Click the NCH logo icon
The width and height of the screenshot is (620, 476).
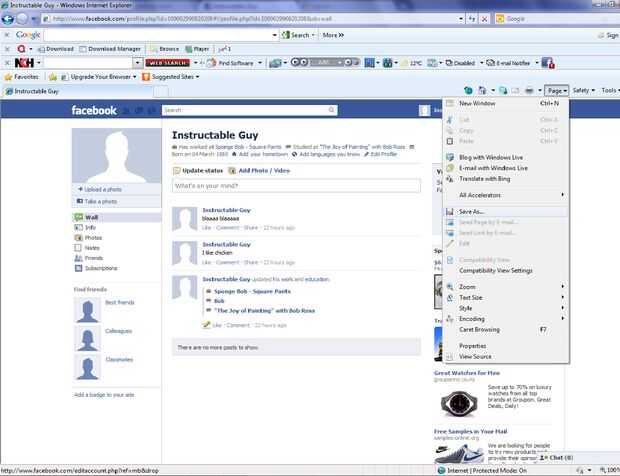tap(24, 63)
